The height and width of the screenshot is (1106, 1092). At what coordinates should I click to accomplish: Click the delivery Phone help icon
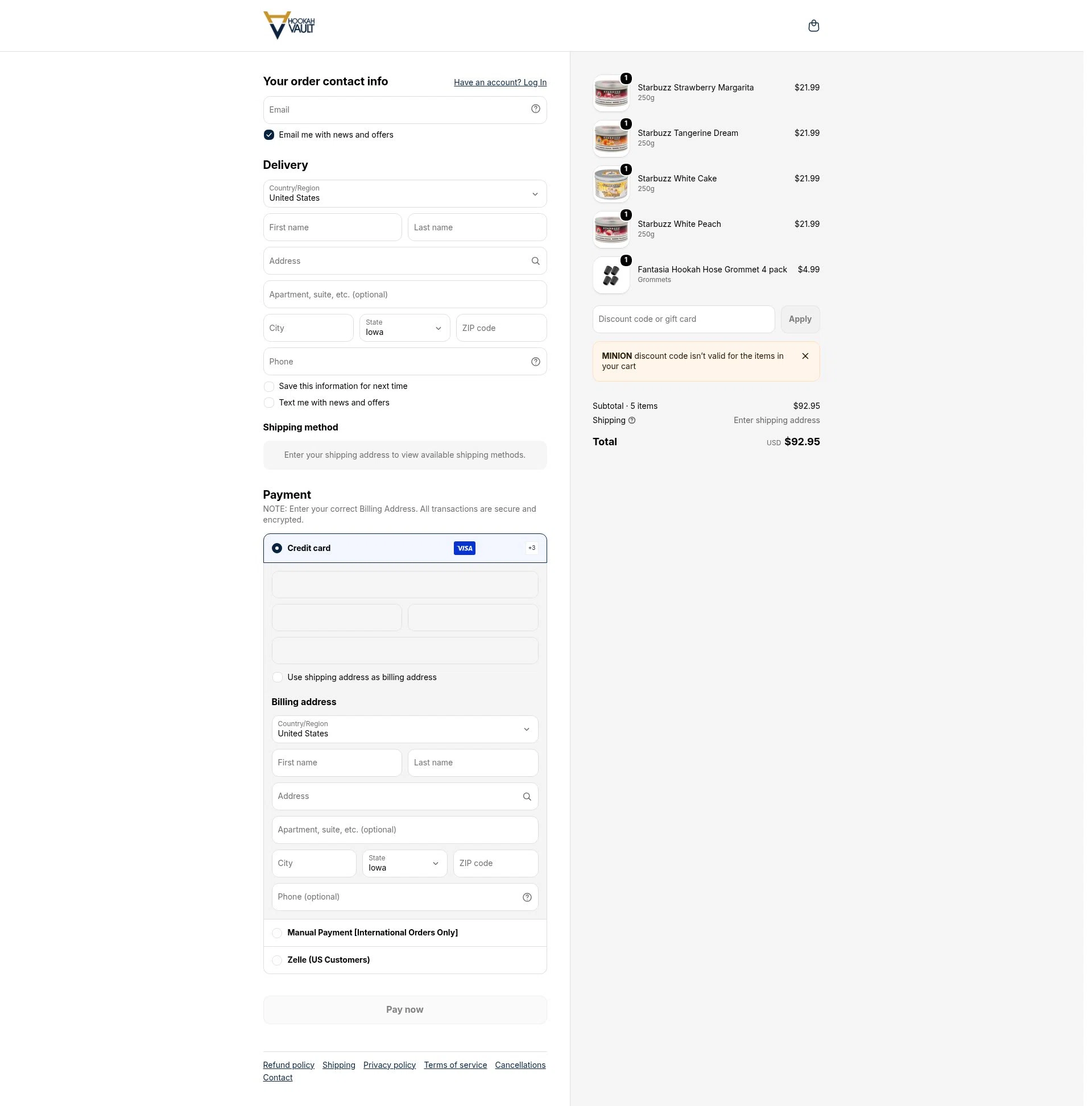(x=535, y=362)
